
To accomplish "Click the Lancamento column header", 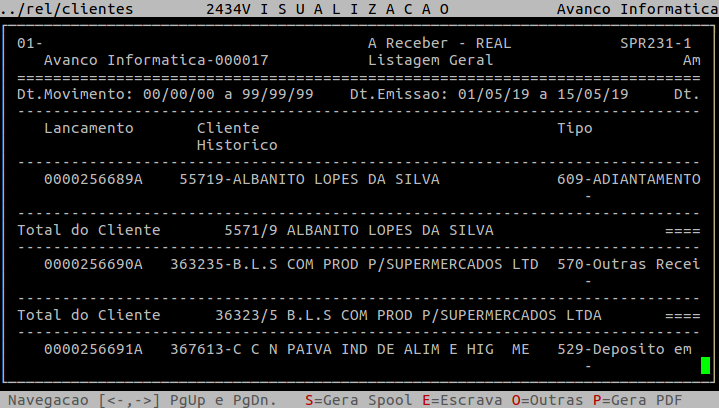I will click(88, 128).
